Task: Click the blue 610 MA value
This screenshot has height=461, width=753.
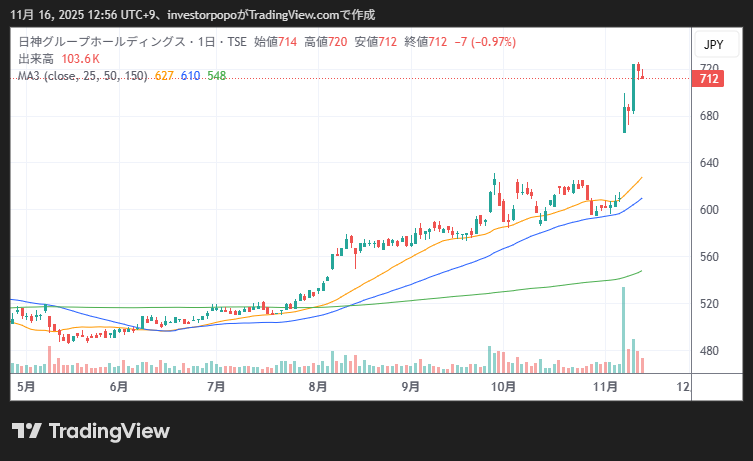Action: [x=191, y=76]
